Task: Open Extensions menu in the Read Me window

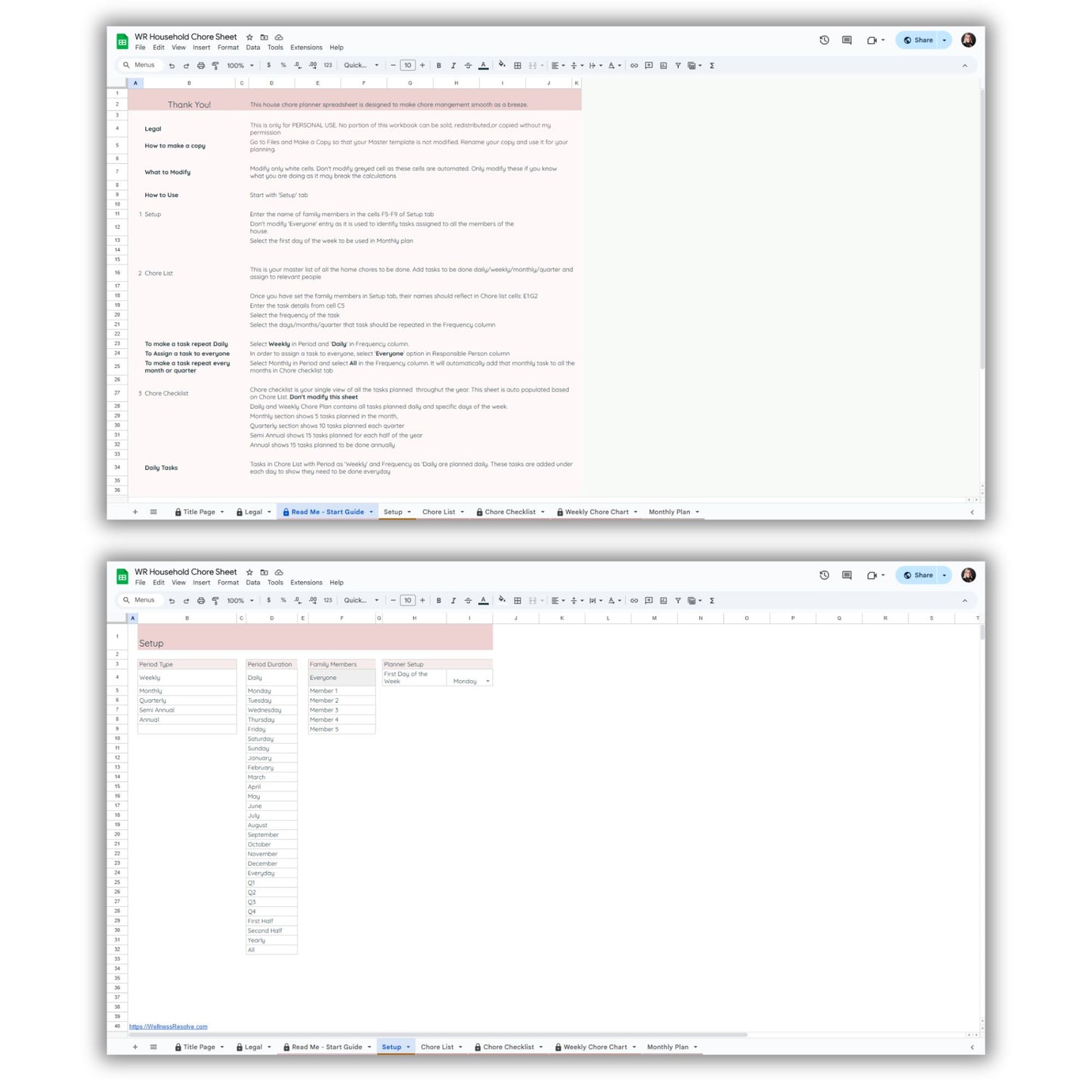Action: pyautogui.click(x=306, y=48)
